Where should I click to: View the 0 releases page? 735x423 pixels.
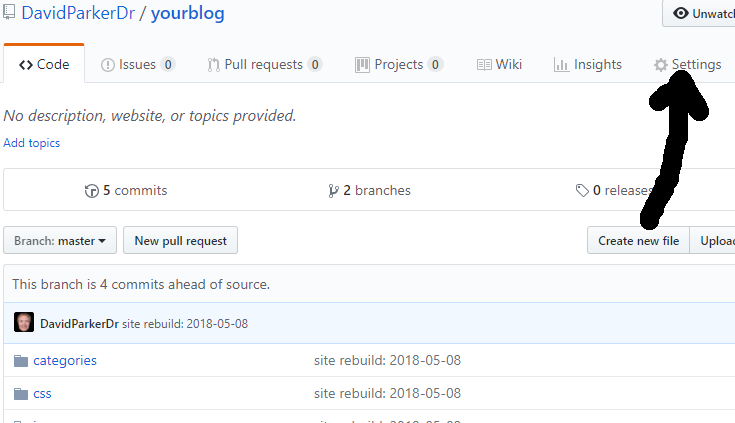coord(614,190)
